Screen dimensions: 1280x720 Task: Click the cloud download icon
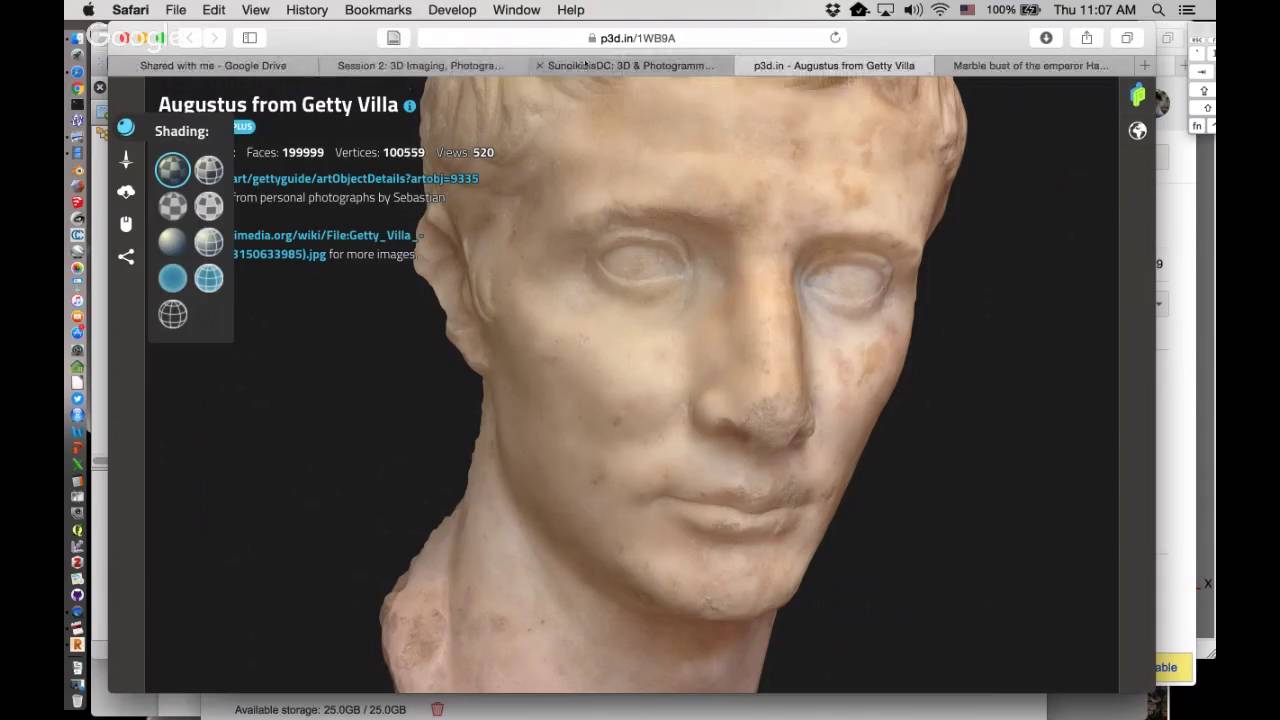click(126, 191)
